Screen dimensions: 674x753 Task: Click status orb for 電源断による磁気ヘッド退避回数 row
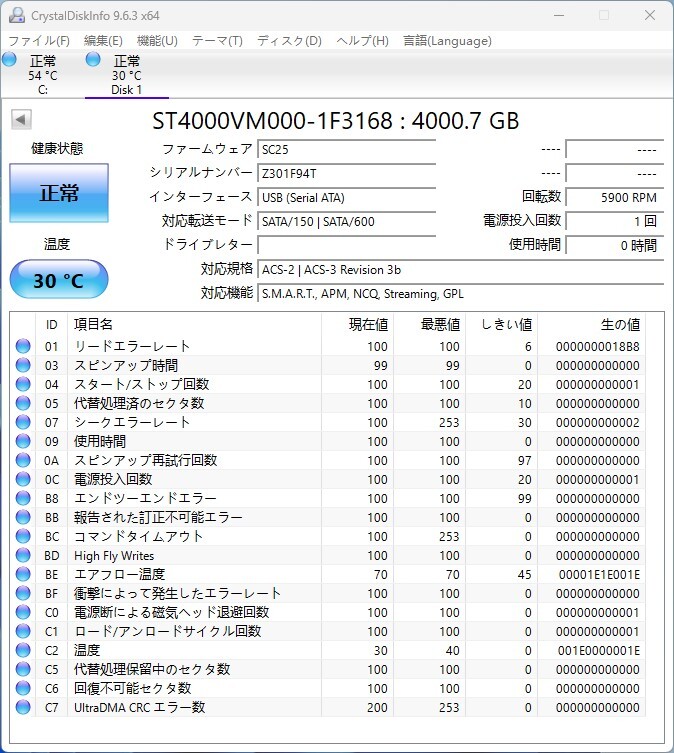point(23,612)
